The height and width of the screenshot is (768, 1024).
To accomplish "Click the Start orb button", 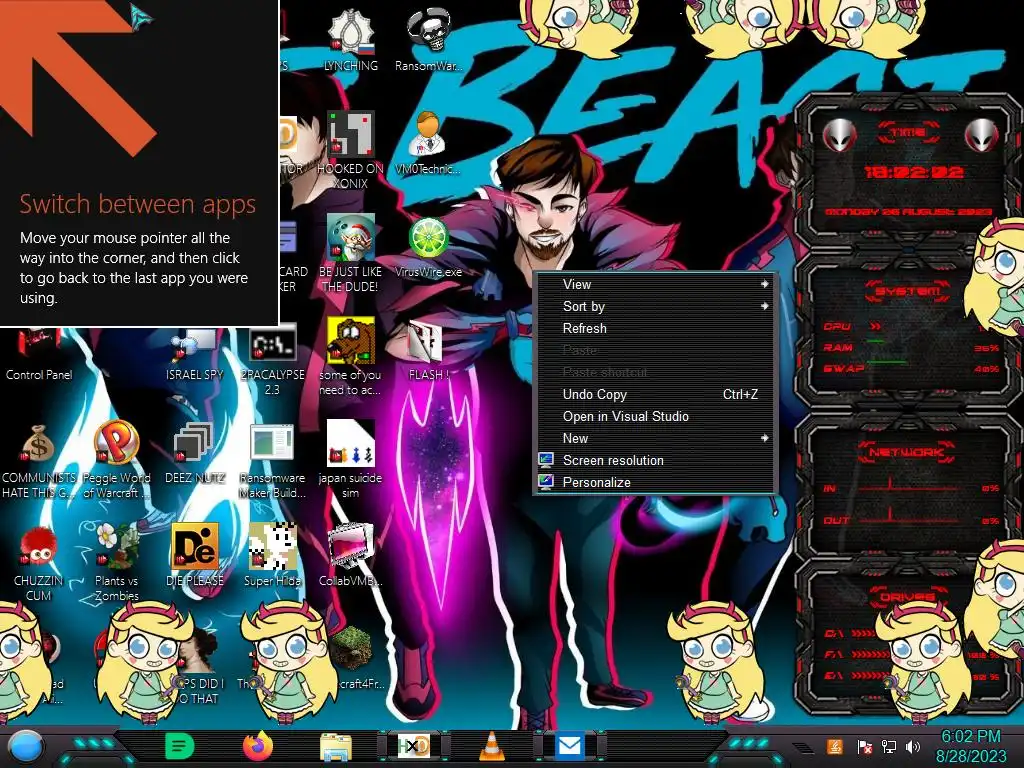I will point(25,746).
